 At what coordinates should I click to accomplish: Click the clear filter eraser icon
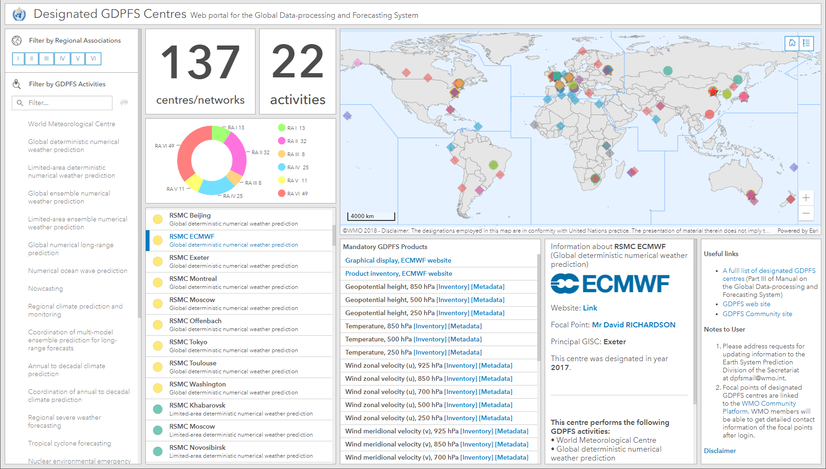[124, 103]
